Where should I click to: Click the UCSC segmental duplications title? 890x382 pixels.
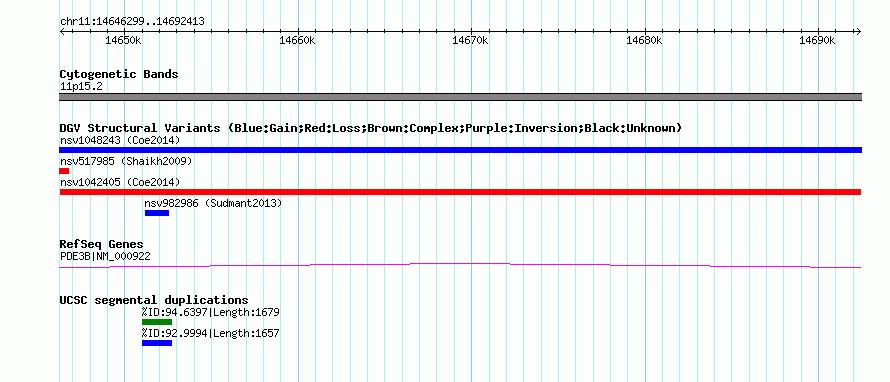click(x=154, y=300)
